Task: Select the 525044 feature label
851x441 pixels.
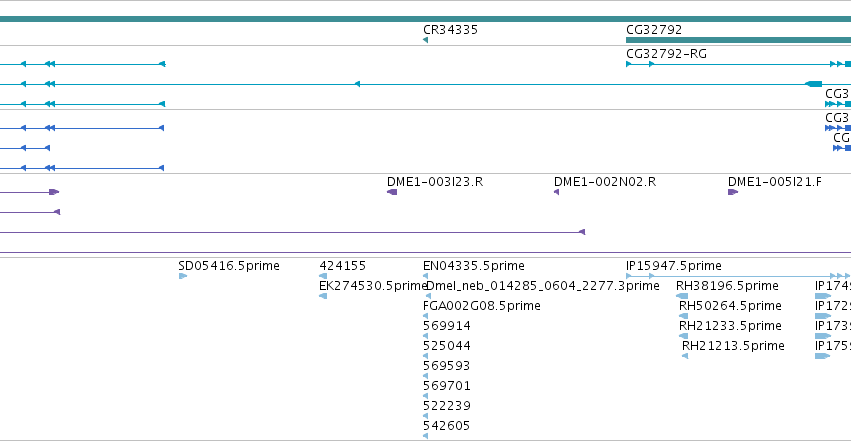Action: [447, 346]
